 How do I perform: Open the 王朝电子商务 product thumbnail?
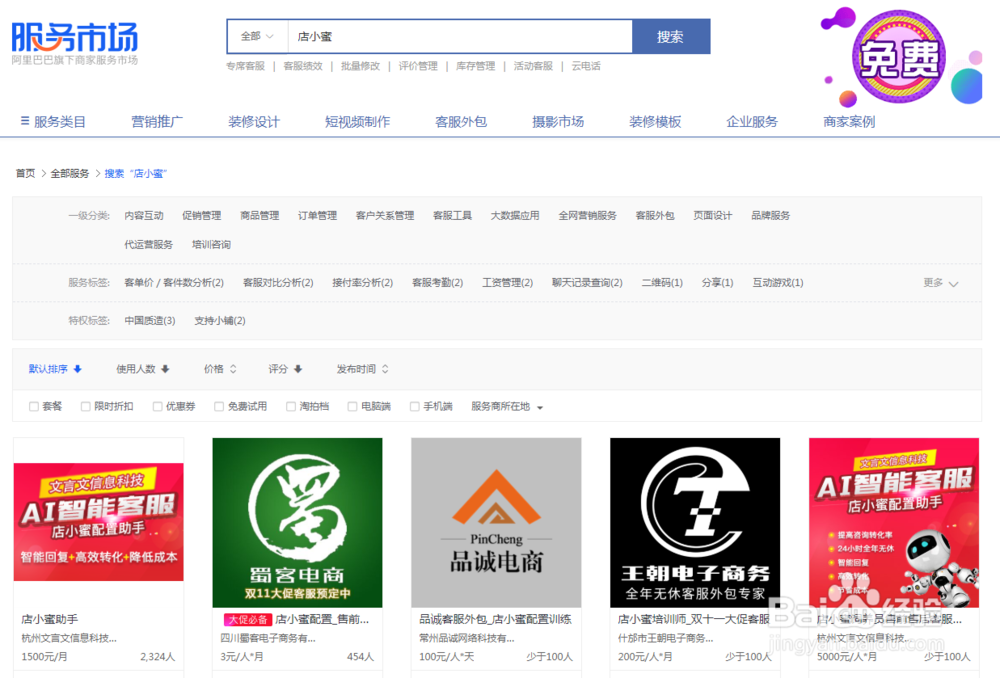tap(695, 522)
